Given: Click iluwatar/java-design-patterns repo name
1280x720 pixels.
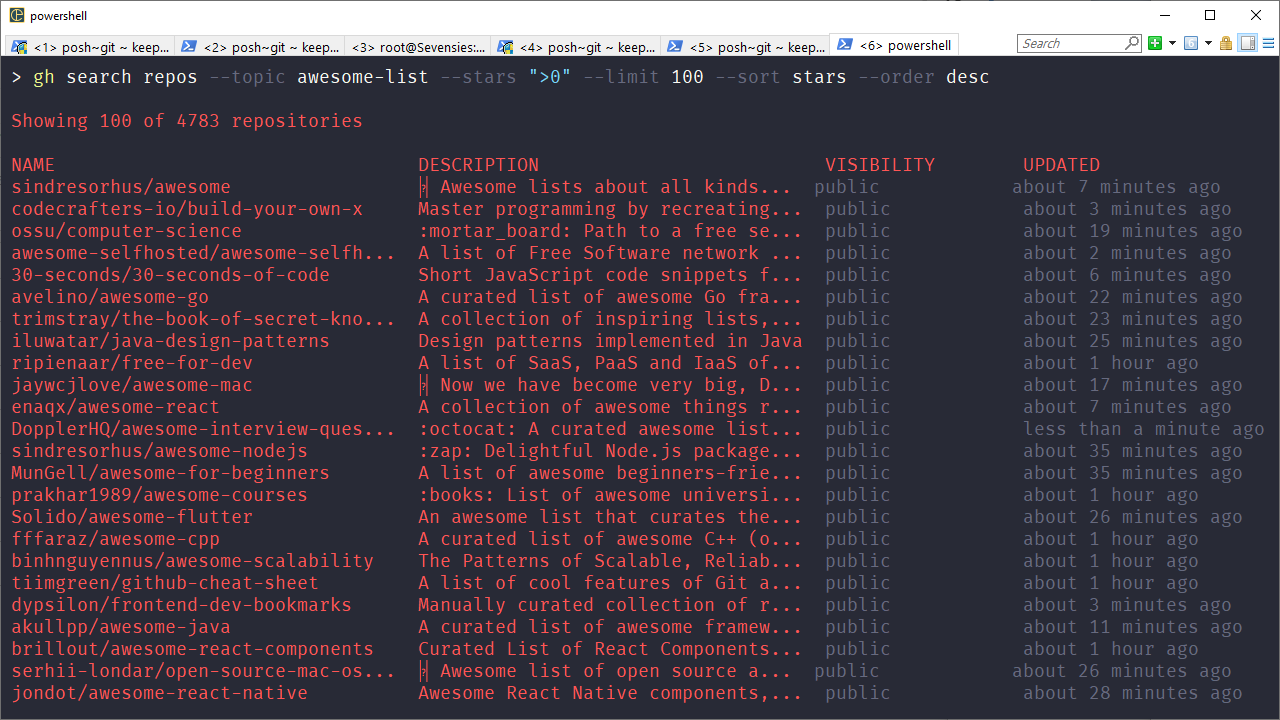Looking at the screenshot, I should point(170,341).
